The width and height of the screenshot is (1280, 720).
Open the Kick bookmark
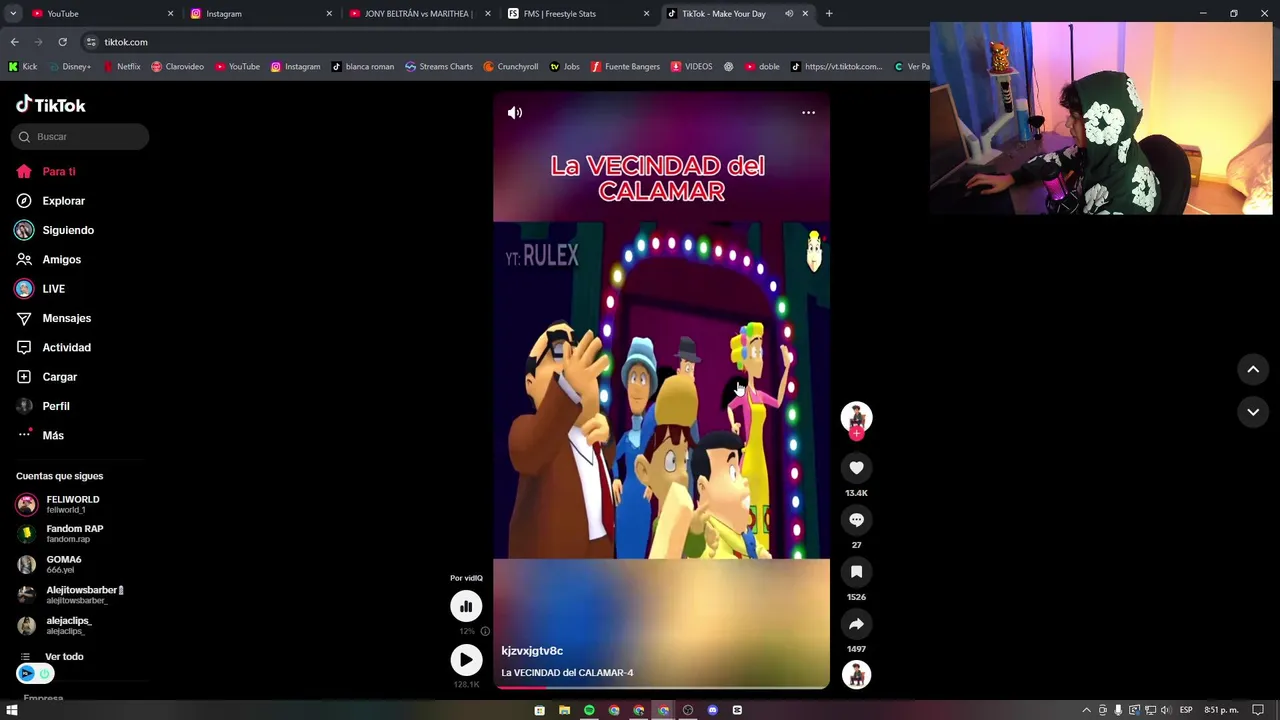pyautogui.click(x=23, y=67)
